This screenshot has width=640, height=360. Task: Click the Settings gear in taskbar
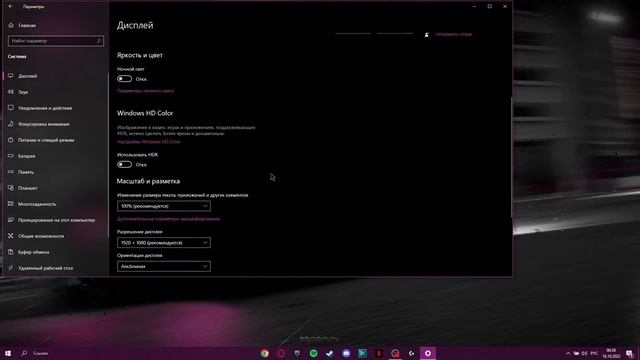(428, 353)
